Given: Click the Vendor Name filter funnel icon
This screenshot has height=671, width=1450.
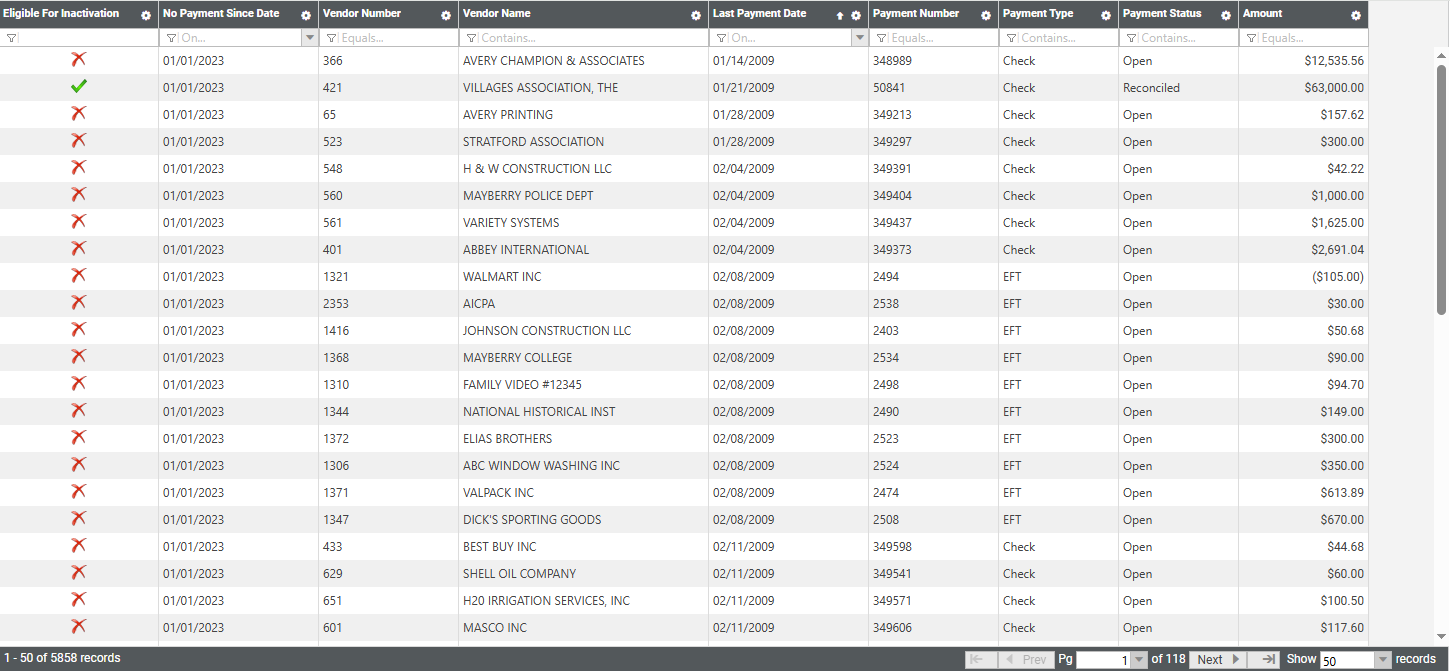Looking at the screenshot, I should (x=472, y=38).
